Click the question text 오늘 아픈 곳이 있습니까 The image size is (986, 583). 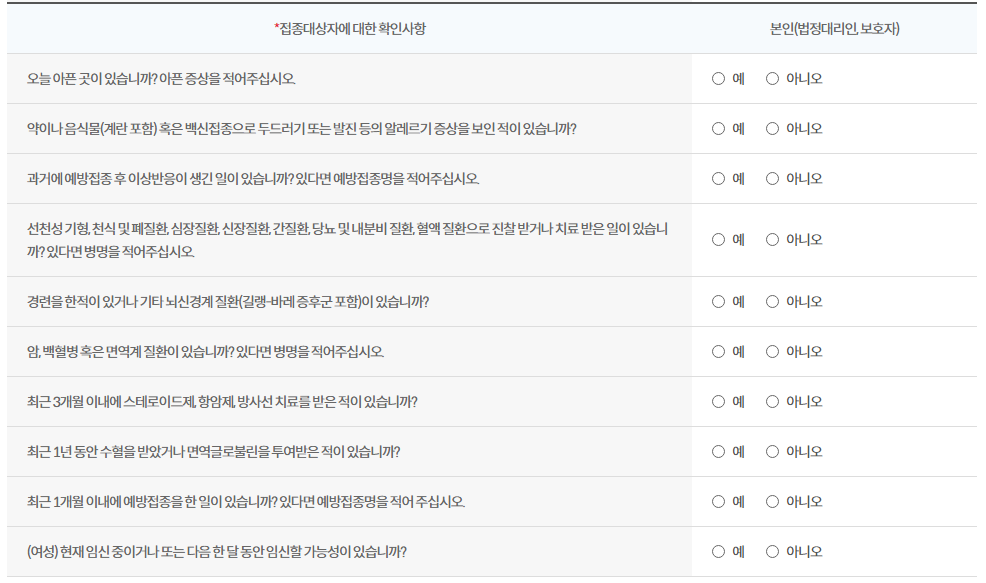(x=161, y=79)
